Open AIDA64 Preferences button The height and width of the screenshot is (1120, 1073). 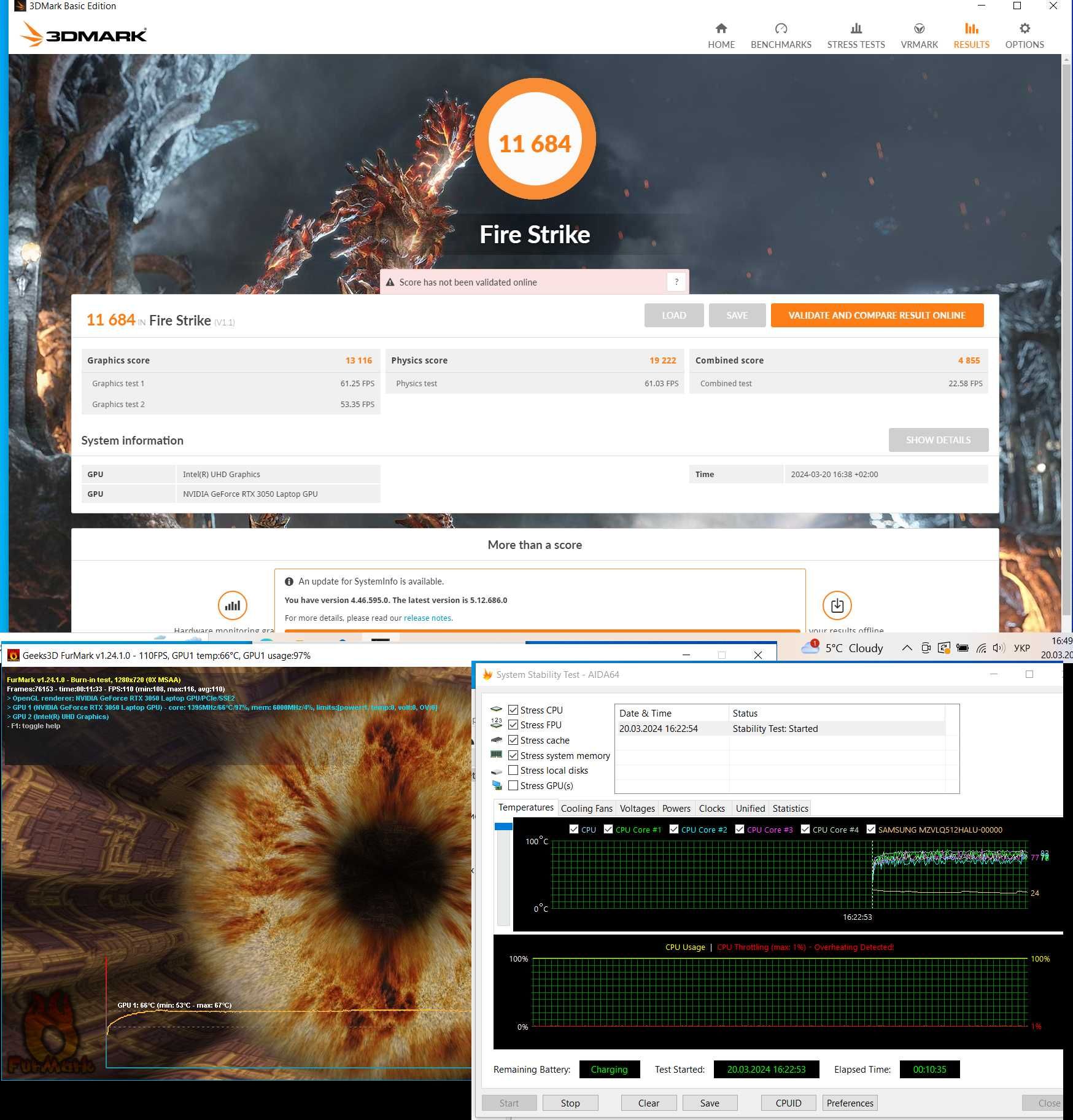pos(850,1103)
